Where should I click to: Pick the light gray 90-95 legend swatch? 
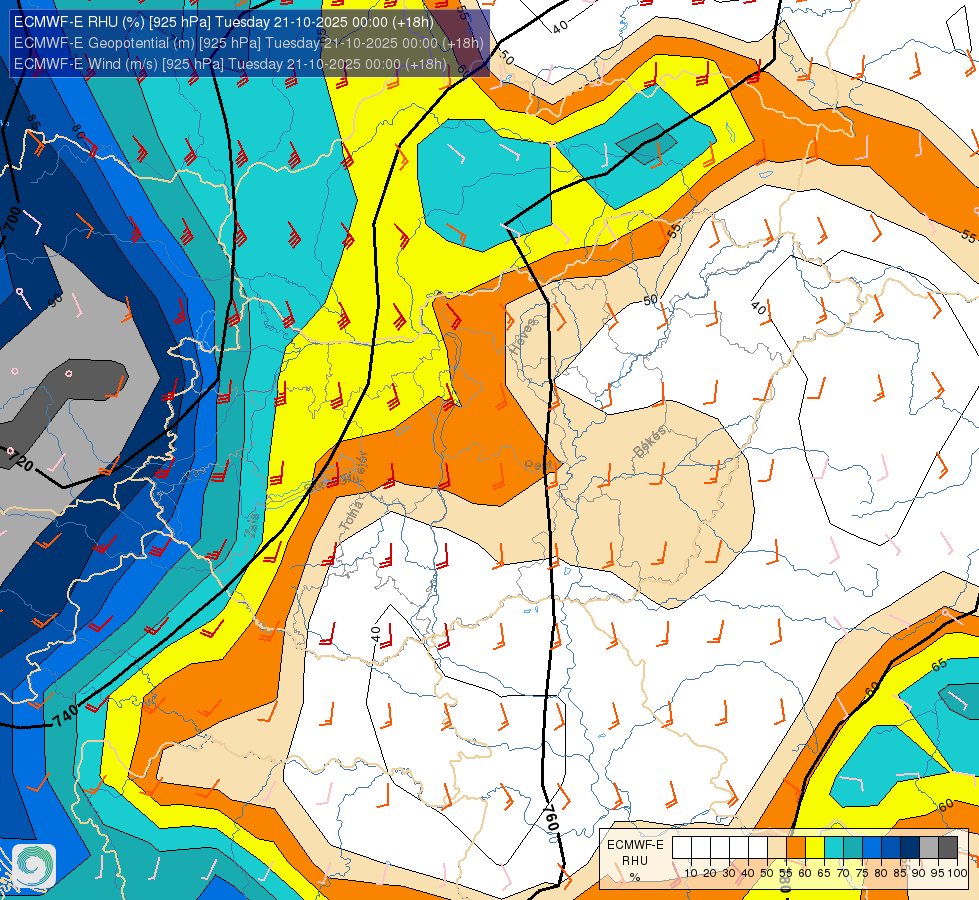(929, 849)
